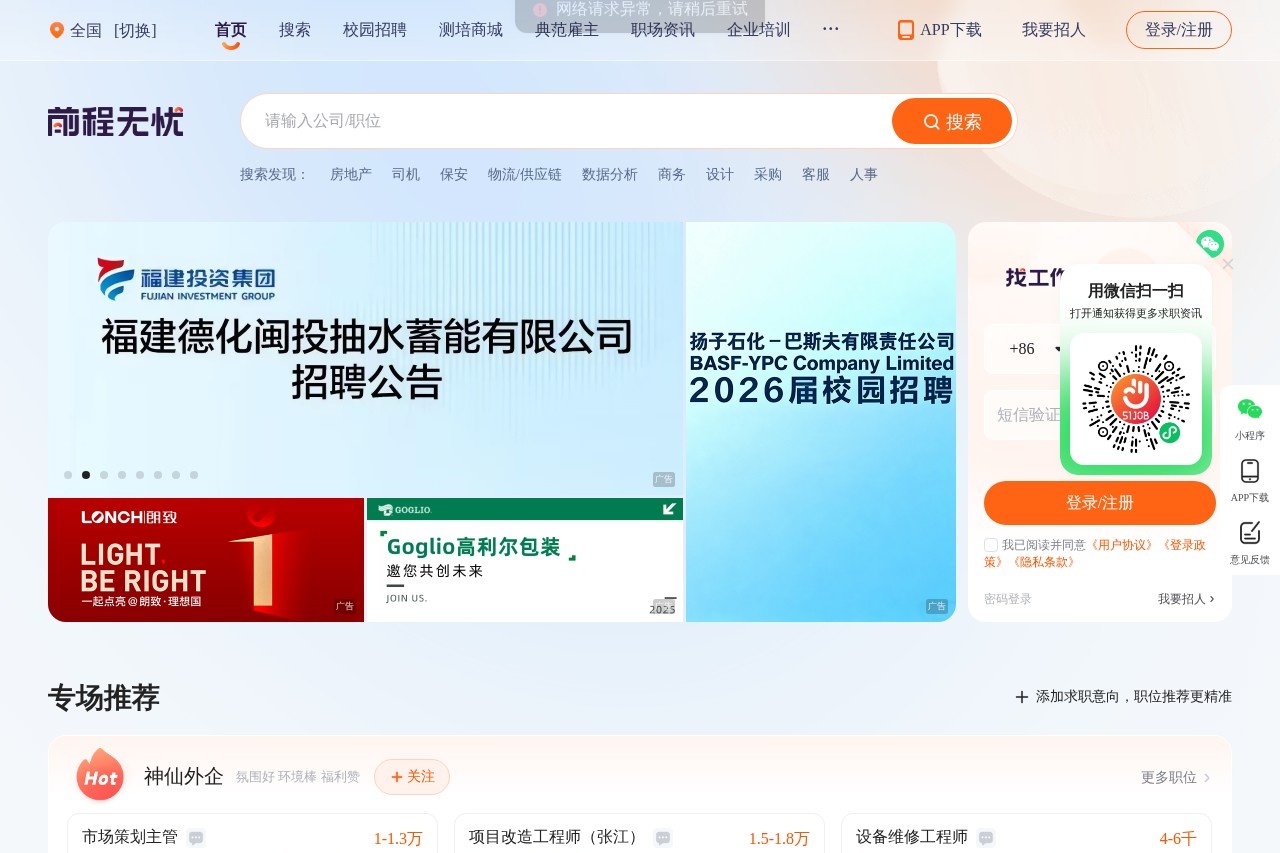Click the Hot flame icon in 专场推荐
1280x853 pixels.
tap(100, 775)
